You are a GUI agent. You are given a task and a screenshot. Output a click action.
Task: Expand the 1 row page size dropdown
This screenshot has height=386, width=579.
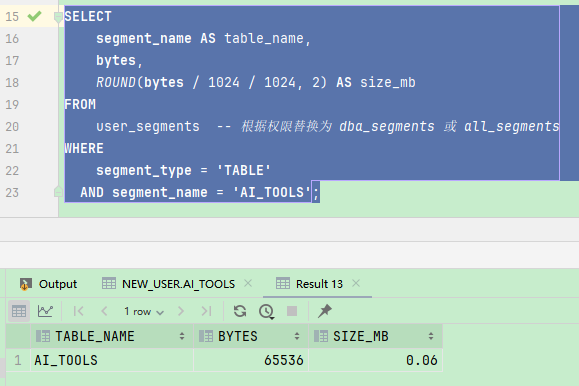pos(144,311)
